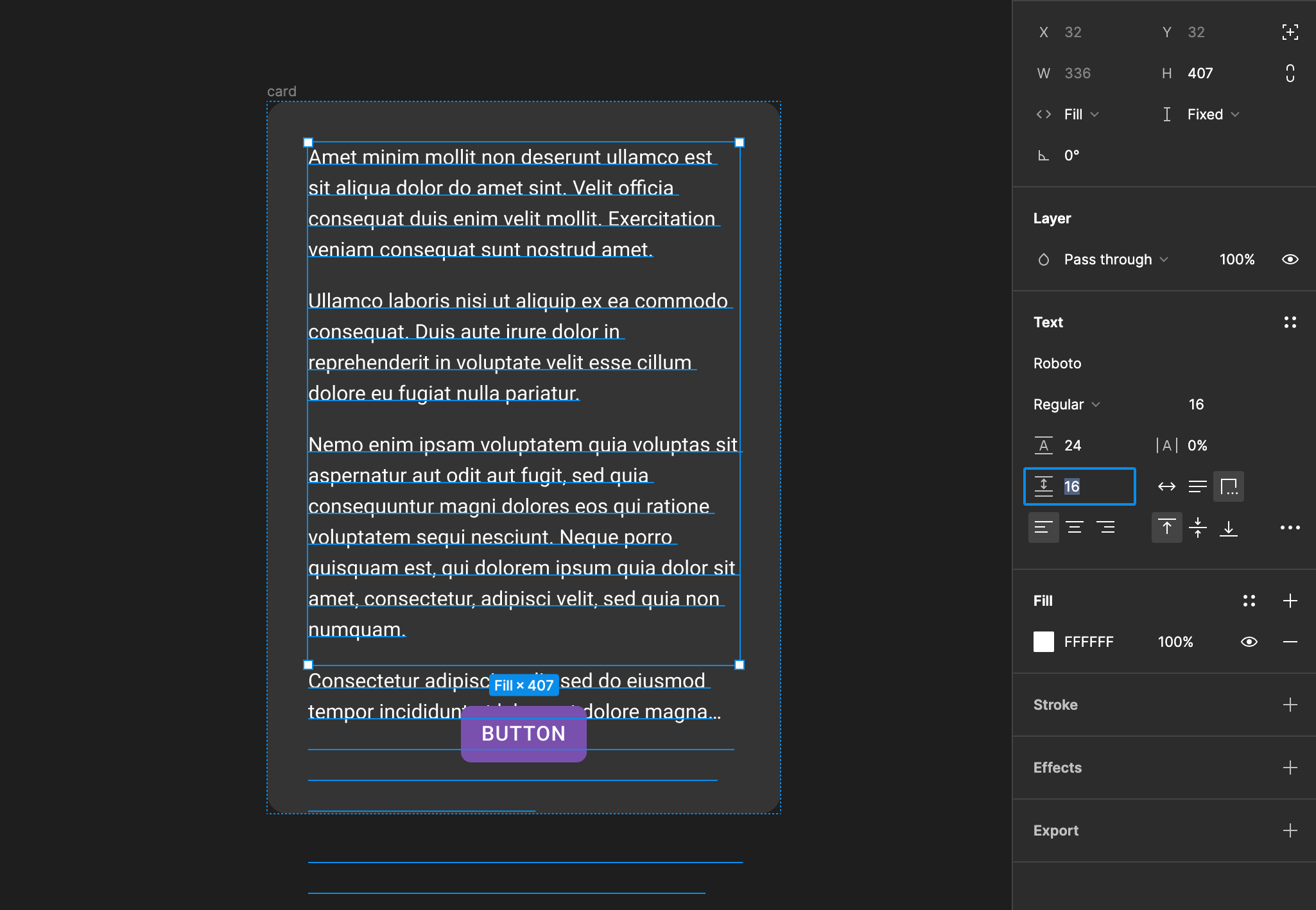Select the text truncation clip icon
The height and width of the screenshot is (910, 1316).
pos(1229,486)
